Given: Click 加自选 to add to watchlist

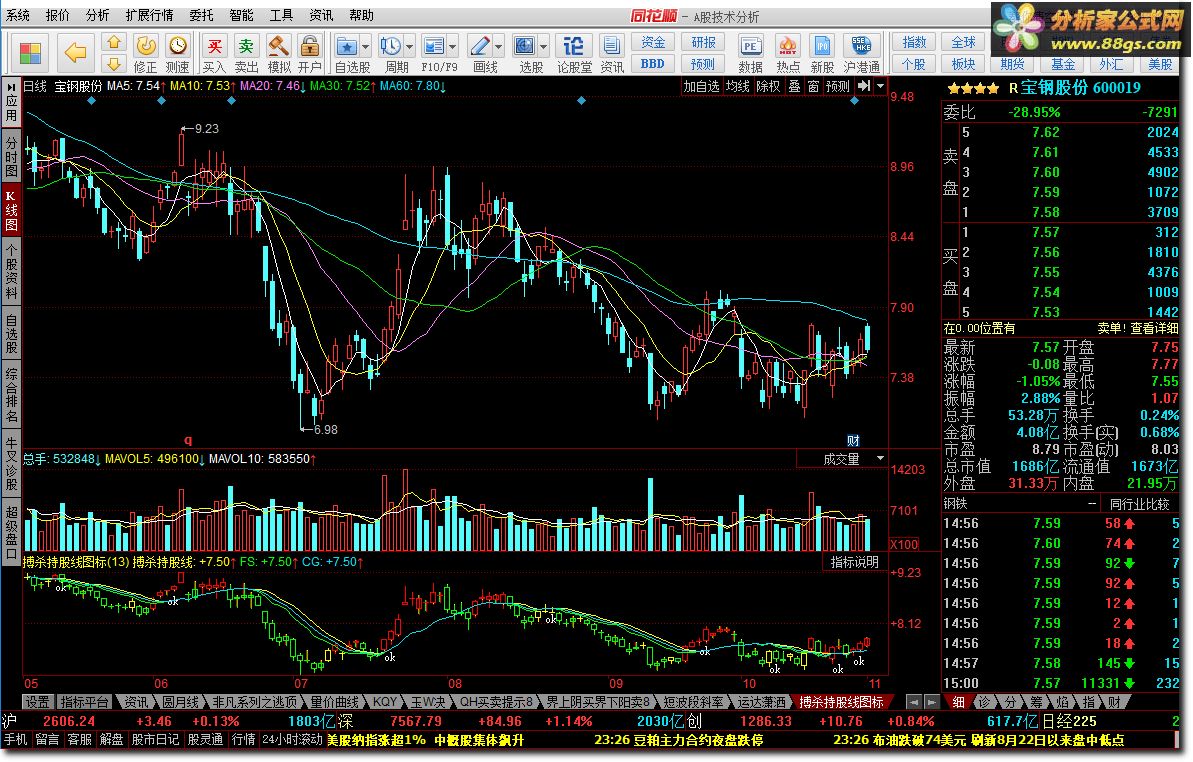Looking at the screenshot, I should click(x=701, y=86).
